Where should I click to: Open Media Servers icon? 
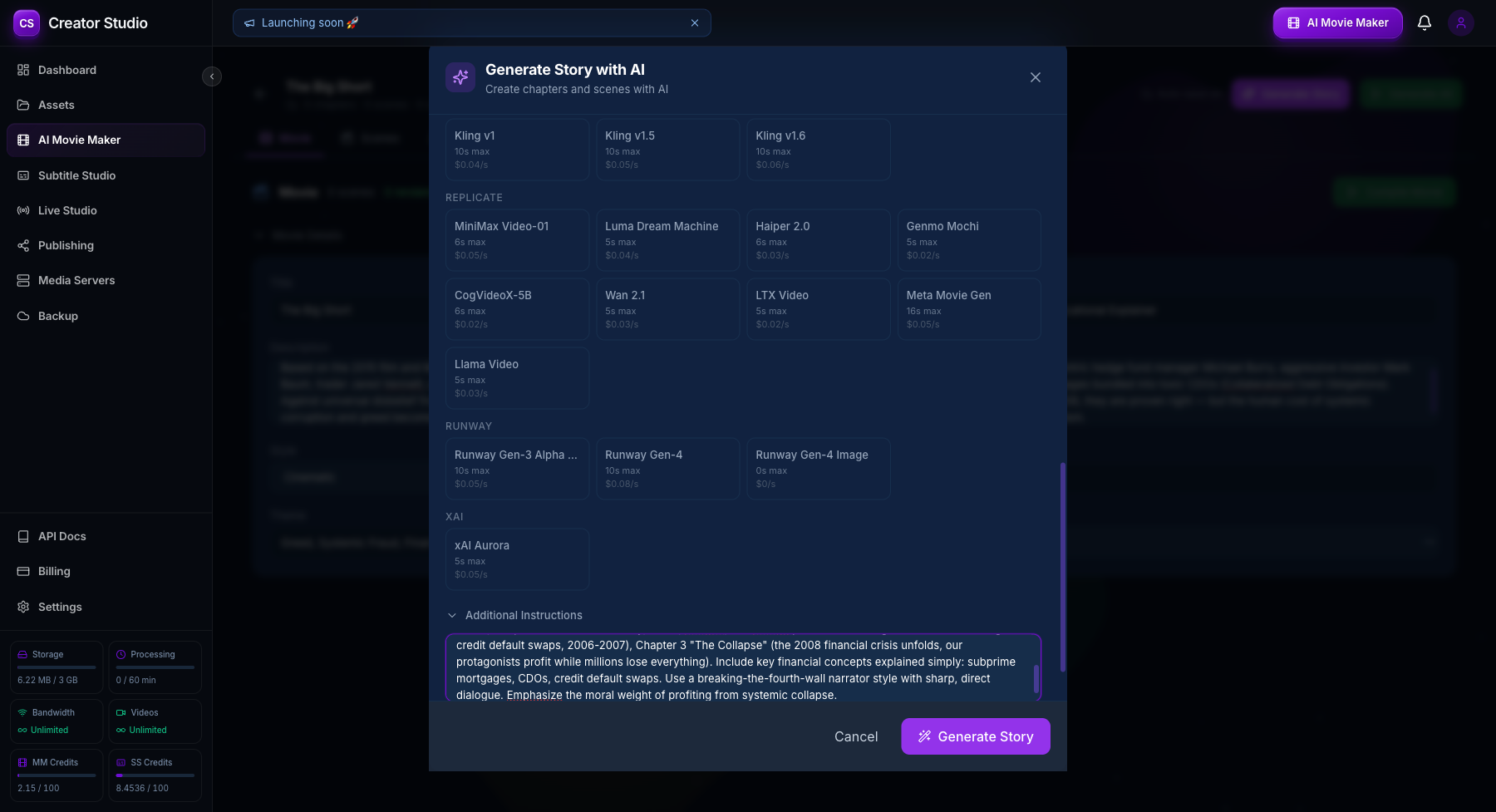pyautogui.click(x=23, y=280)
